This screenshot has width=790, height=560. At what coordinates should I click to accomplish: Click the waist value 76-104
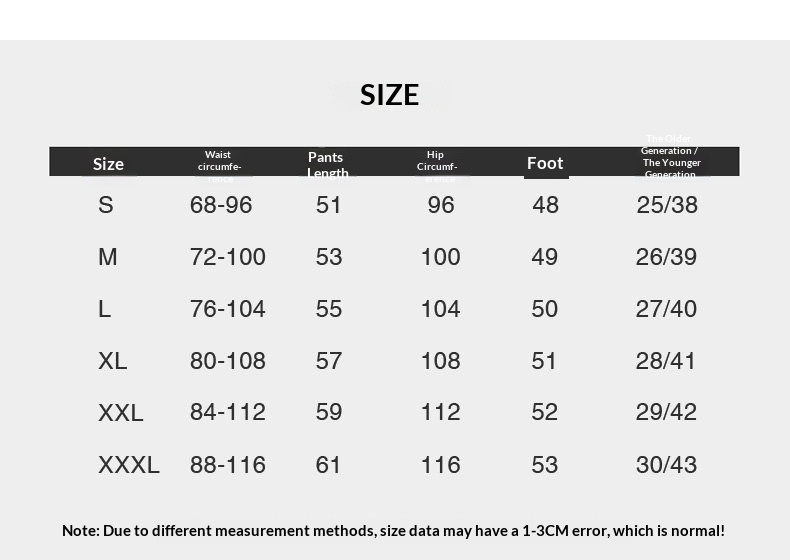point(228,309)
